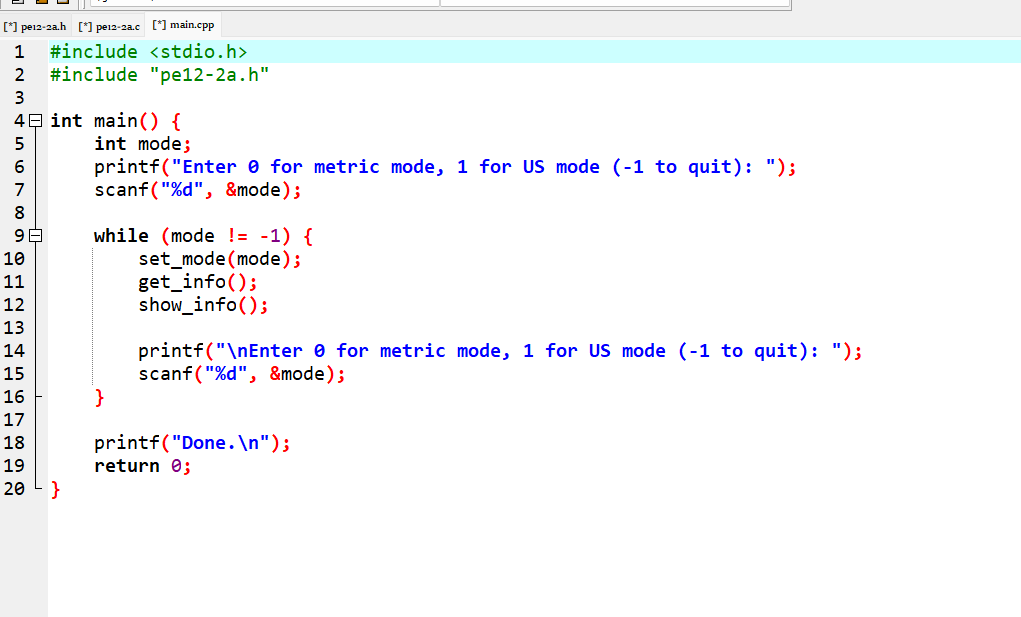Place cursor on 'int main() {' line
1021x617 pixels.
115,121
